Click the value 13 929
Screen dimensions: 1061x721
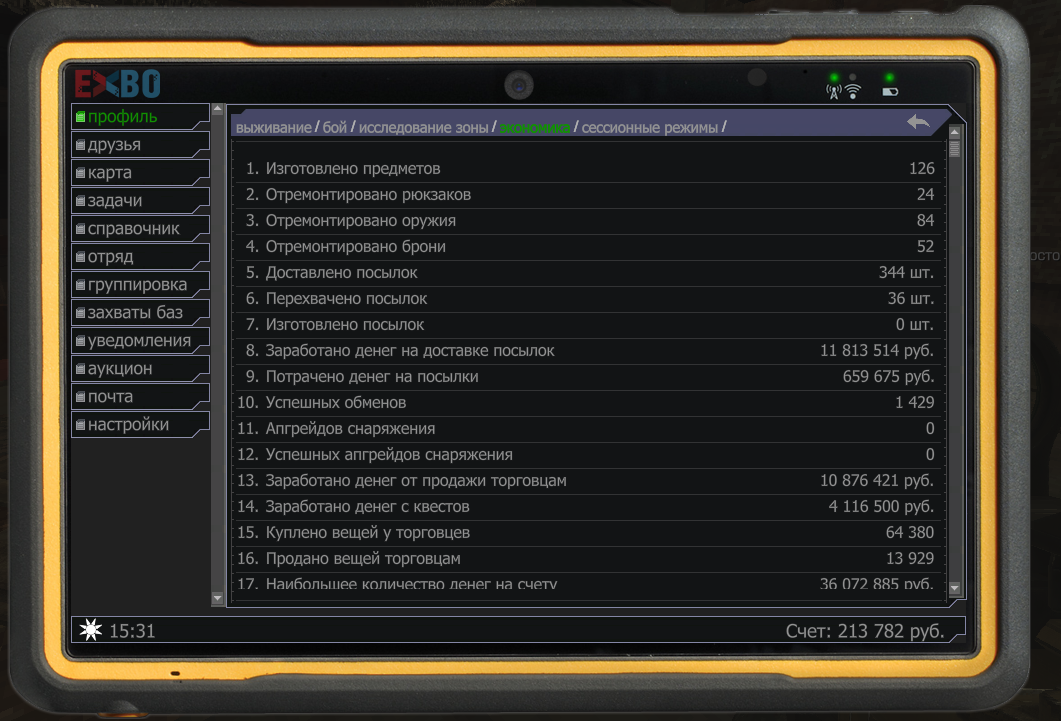pyautogui.click(x=910, y=559)
